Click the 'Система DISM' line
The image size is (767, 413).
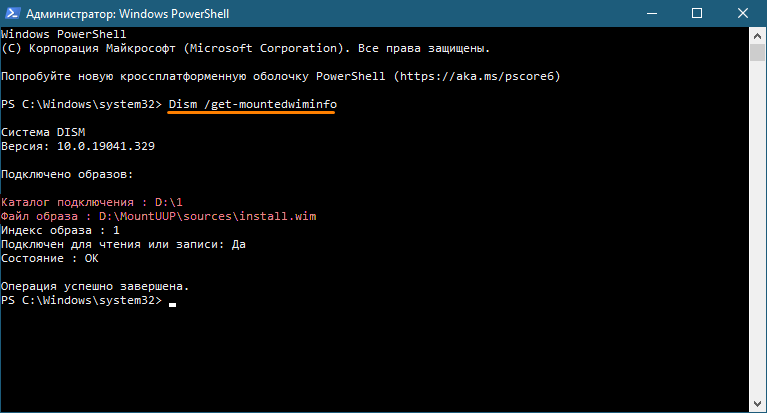point(43,132)
